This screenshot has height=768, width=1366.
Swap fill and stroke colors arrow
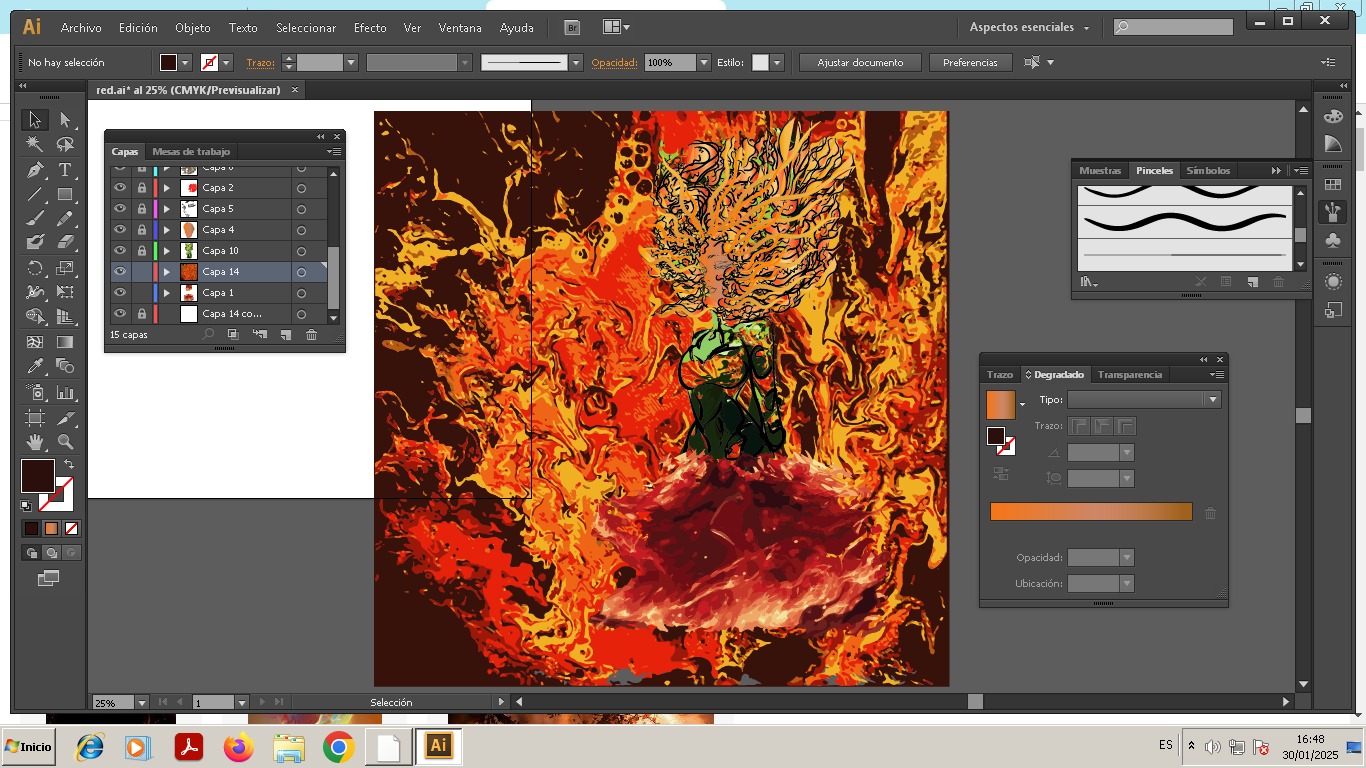[x=69, y=464]
